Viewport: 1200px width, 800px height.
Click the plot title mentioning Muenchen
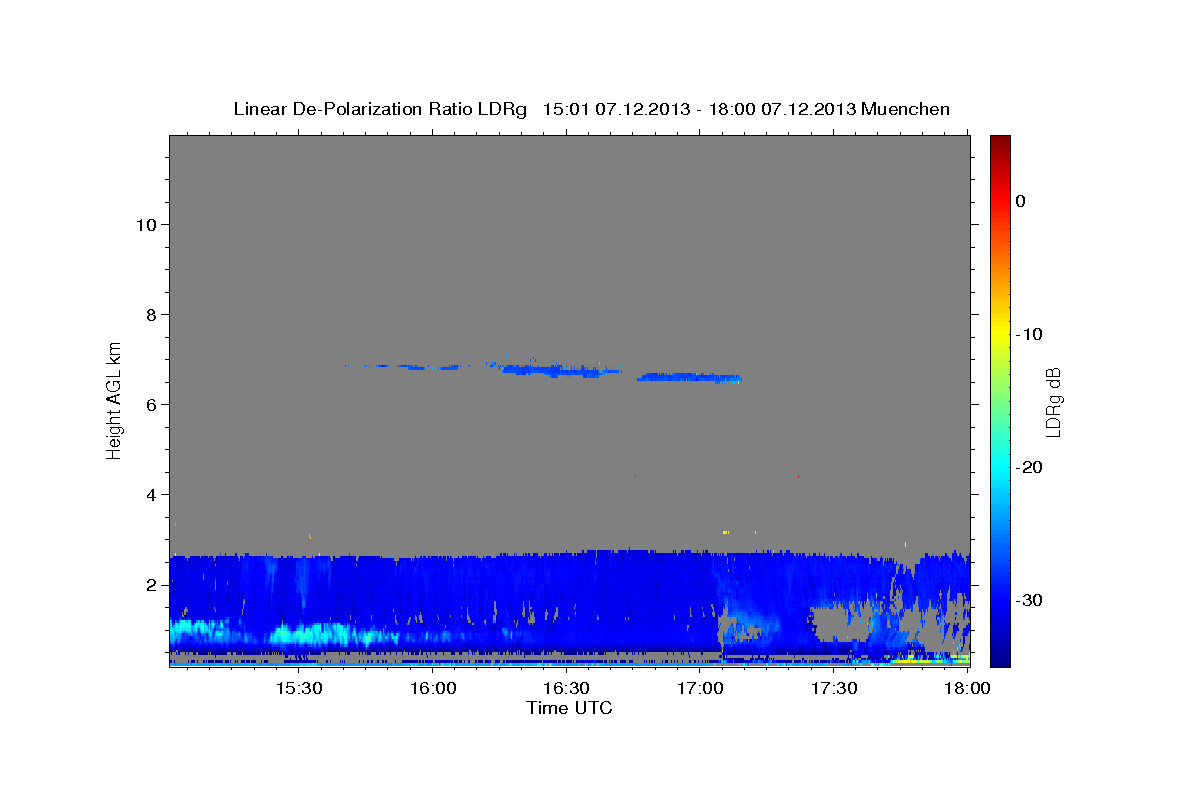click(591, 109)
